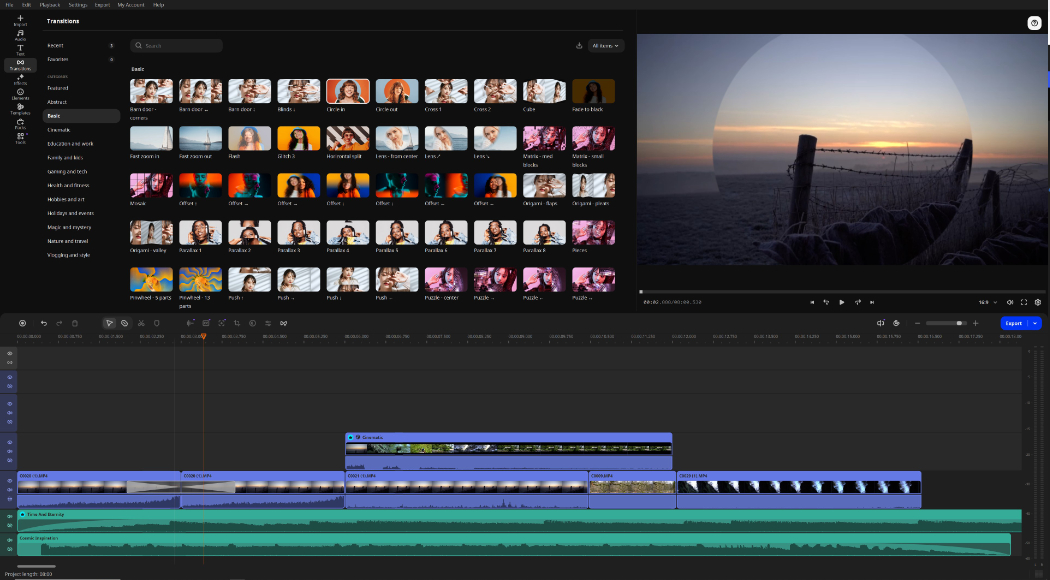Mute the Time Has Blue Sky audio track
The image size is (1050, 580).
[9, 516]
